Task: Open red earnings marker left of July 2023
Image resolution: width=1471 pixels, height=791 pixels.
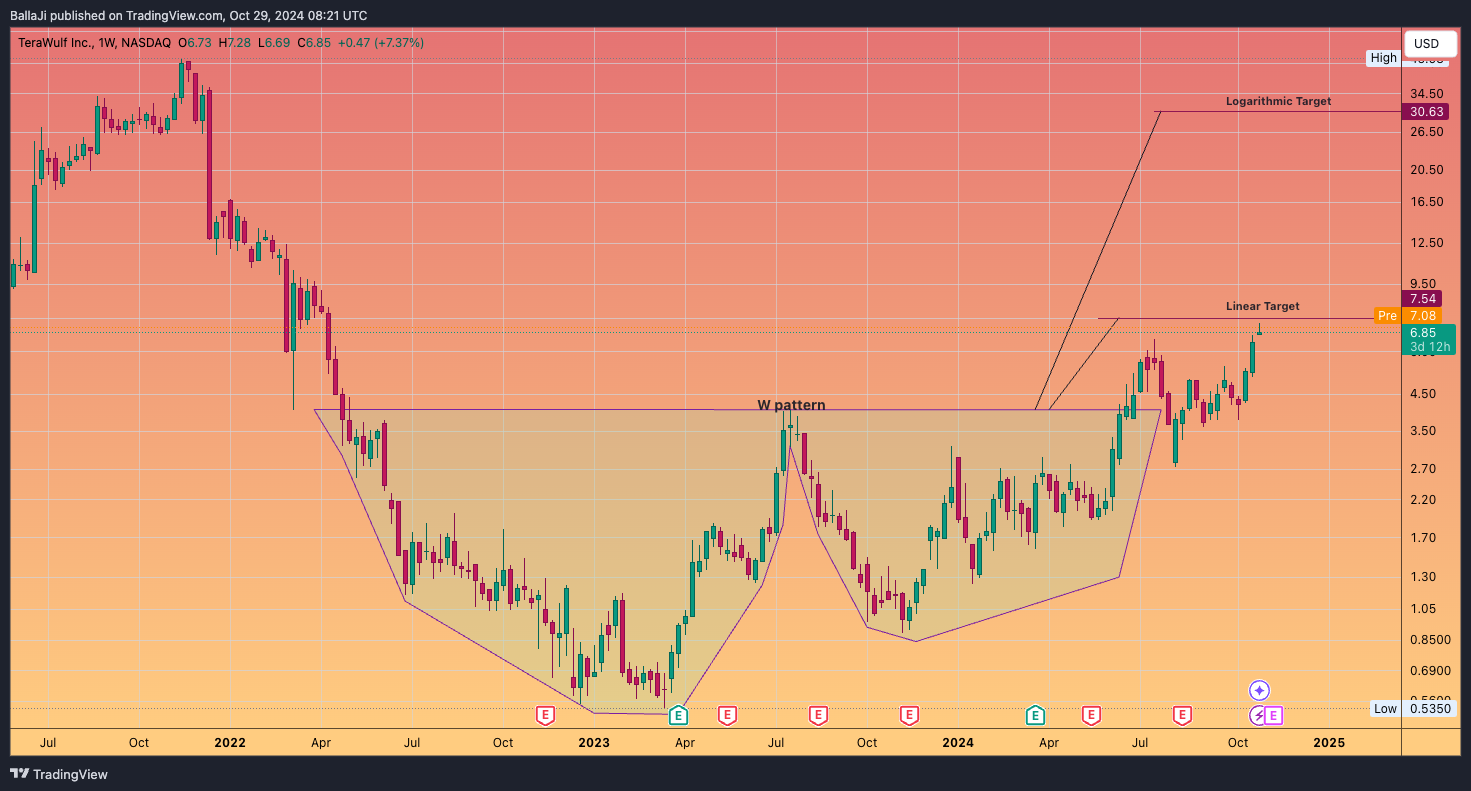Action: click(727, 715)
